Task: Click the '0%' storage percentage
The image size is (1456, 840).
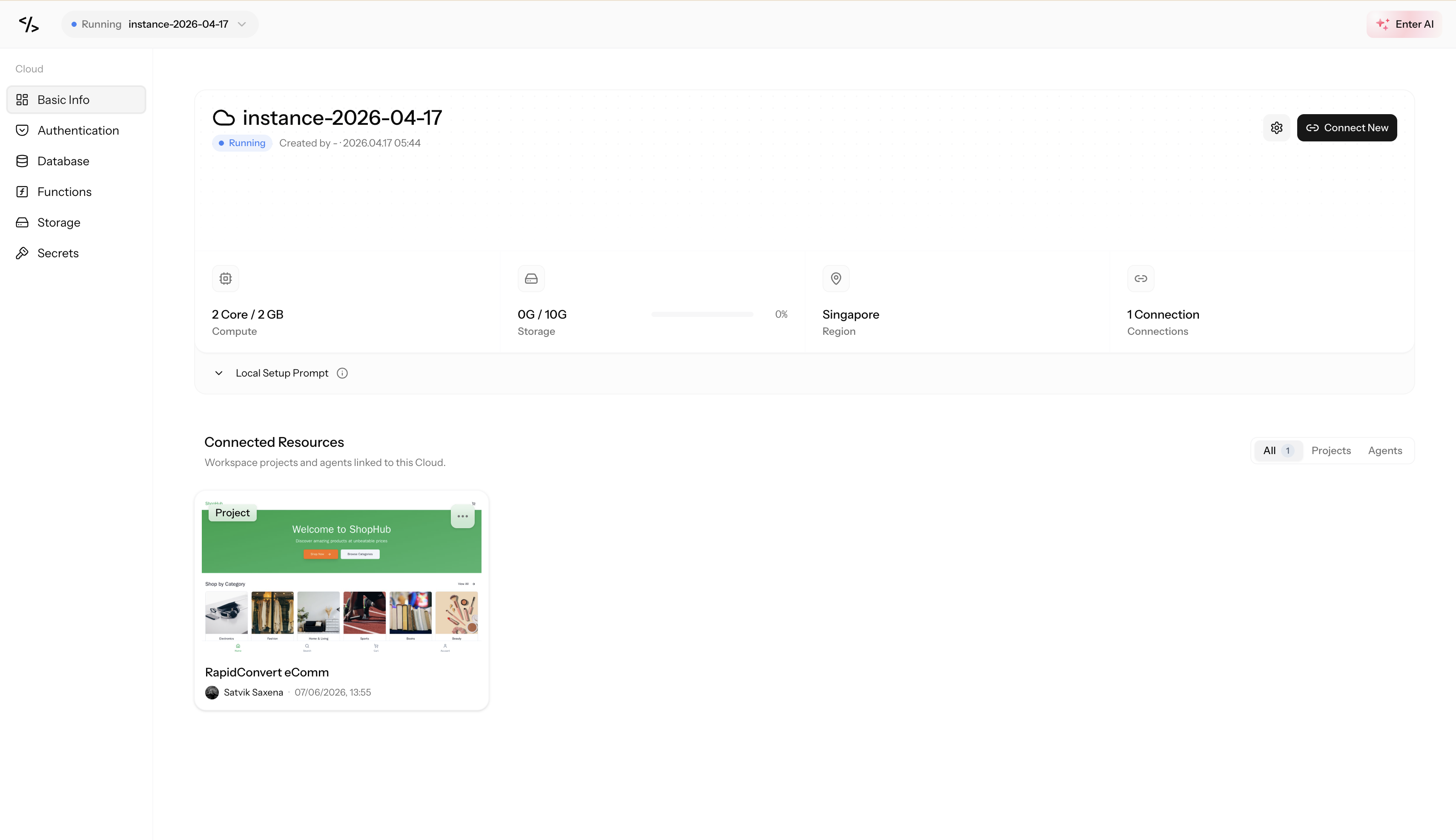Action: pyautogui.click(x=781, y=314)
